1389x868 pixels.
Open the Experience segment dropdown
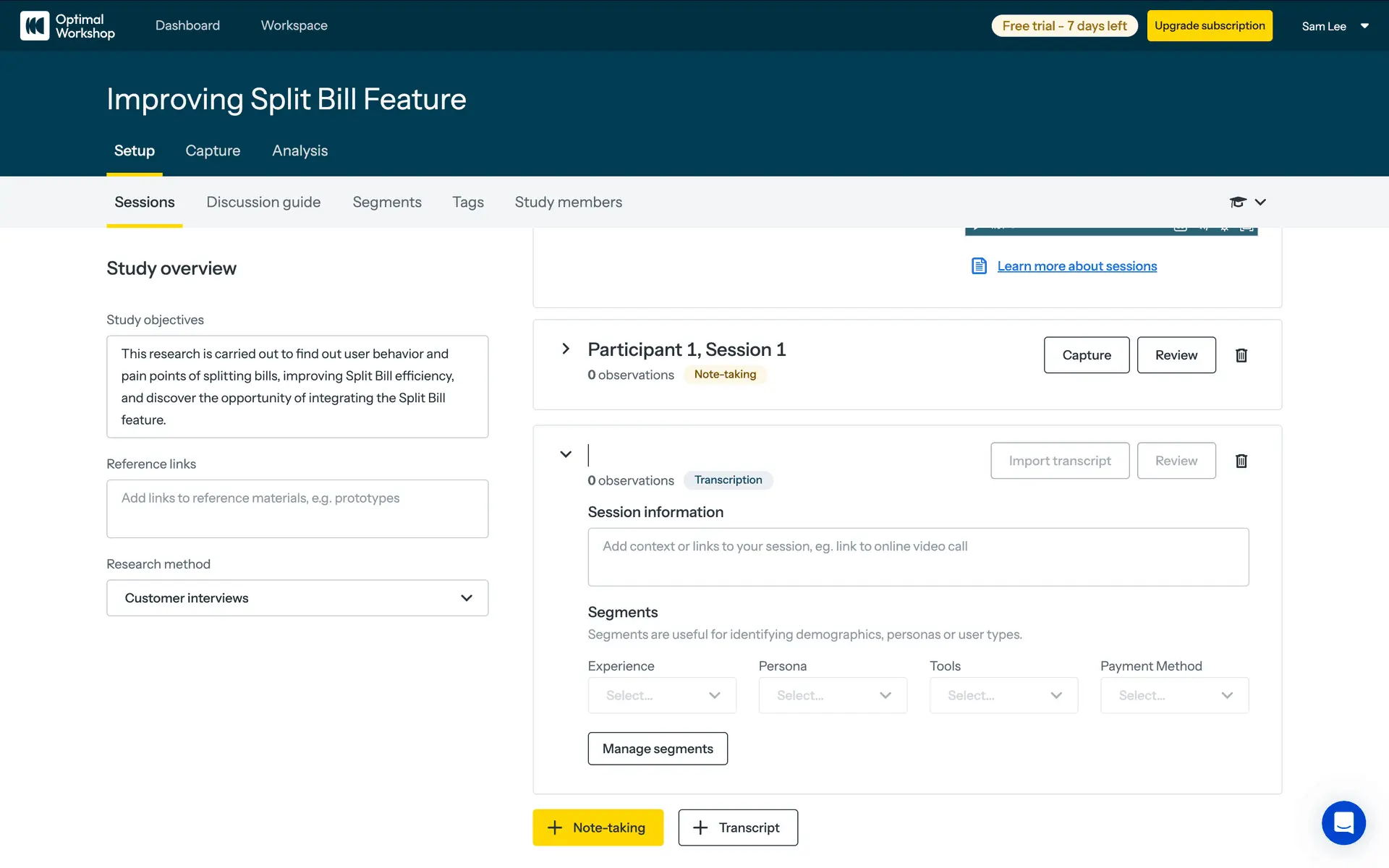click(662, 695)
